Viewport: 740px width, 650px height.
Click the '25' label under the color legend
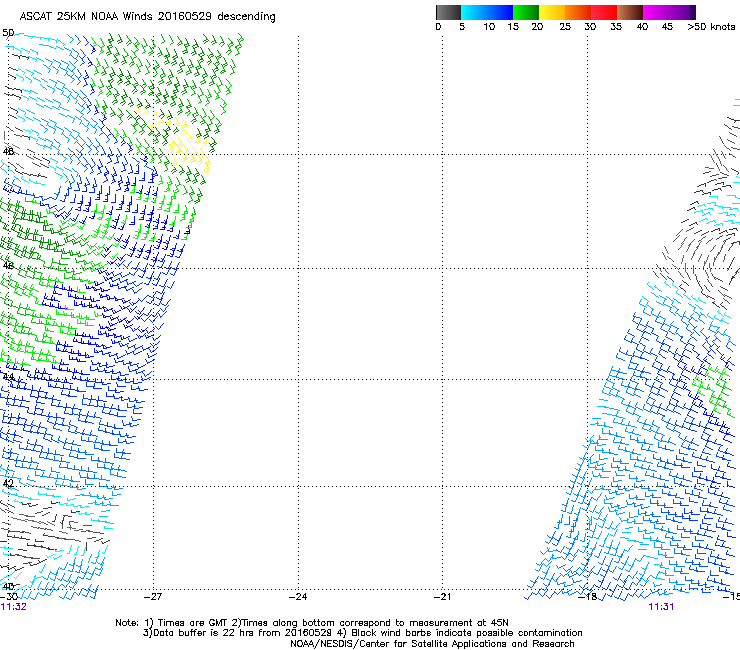tap(565, 27)
